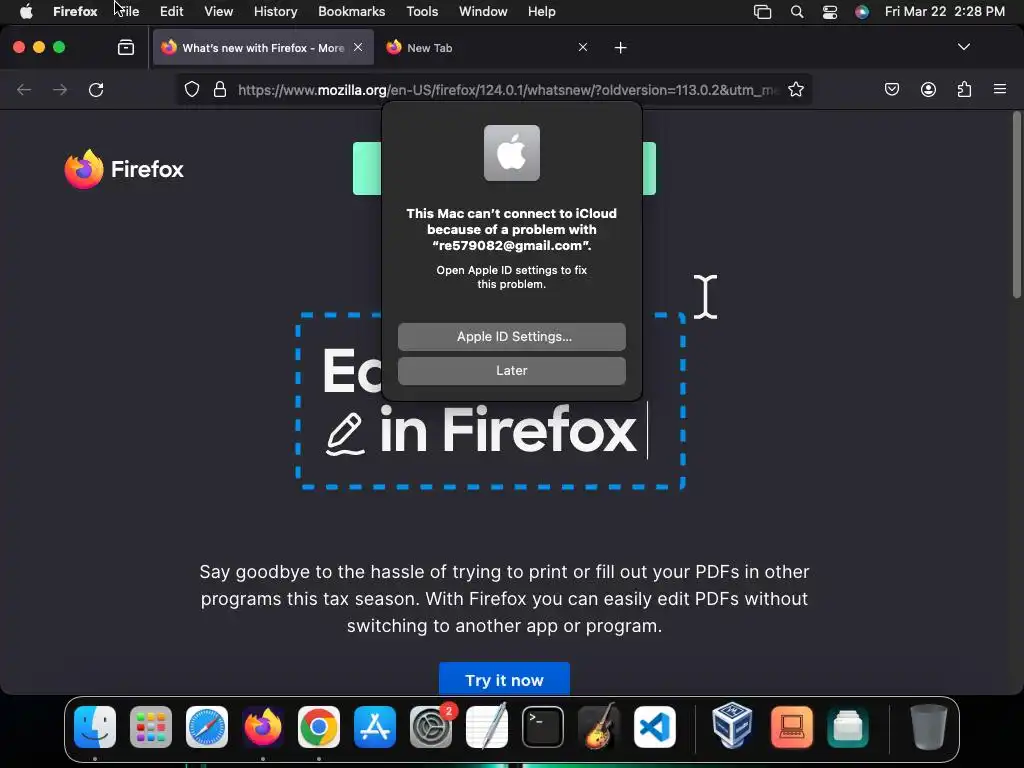Open the Bookmarks menu
1024x768 pixels.
click(x=351, y=11)
